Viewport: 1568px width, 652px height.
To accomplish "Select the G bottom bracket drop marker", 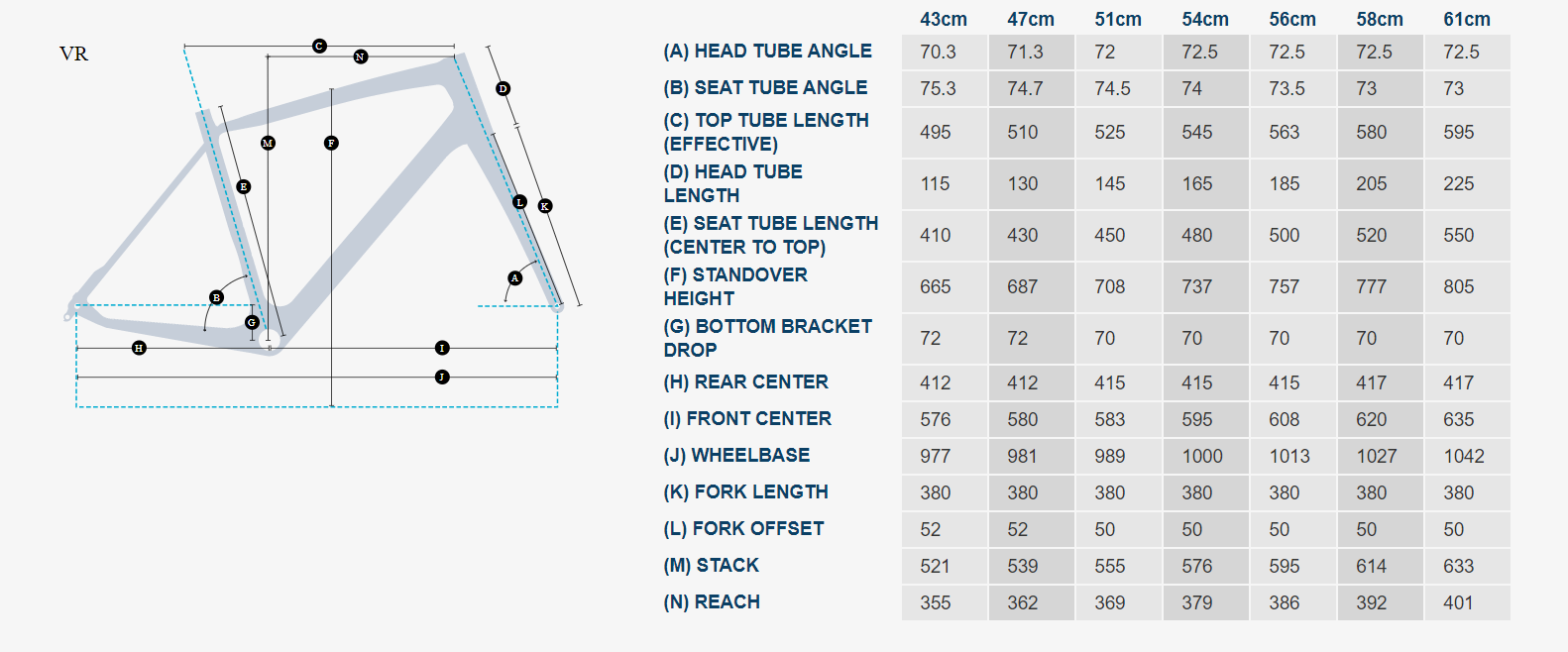I will coord(252,322).
